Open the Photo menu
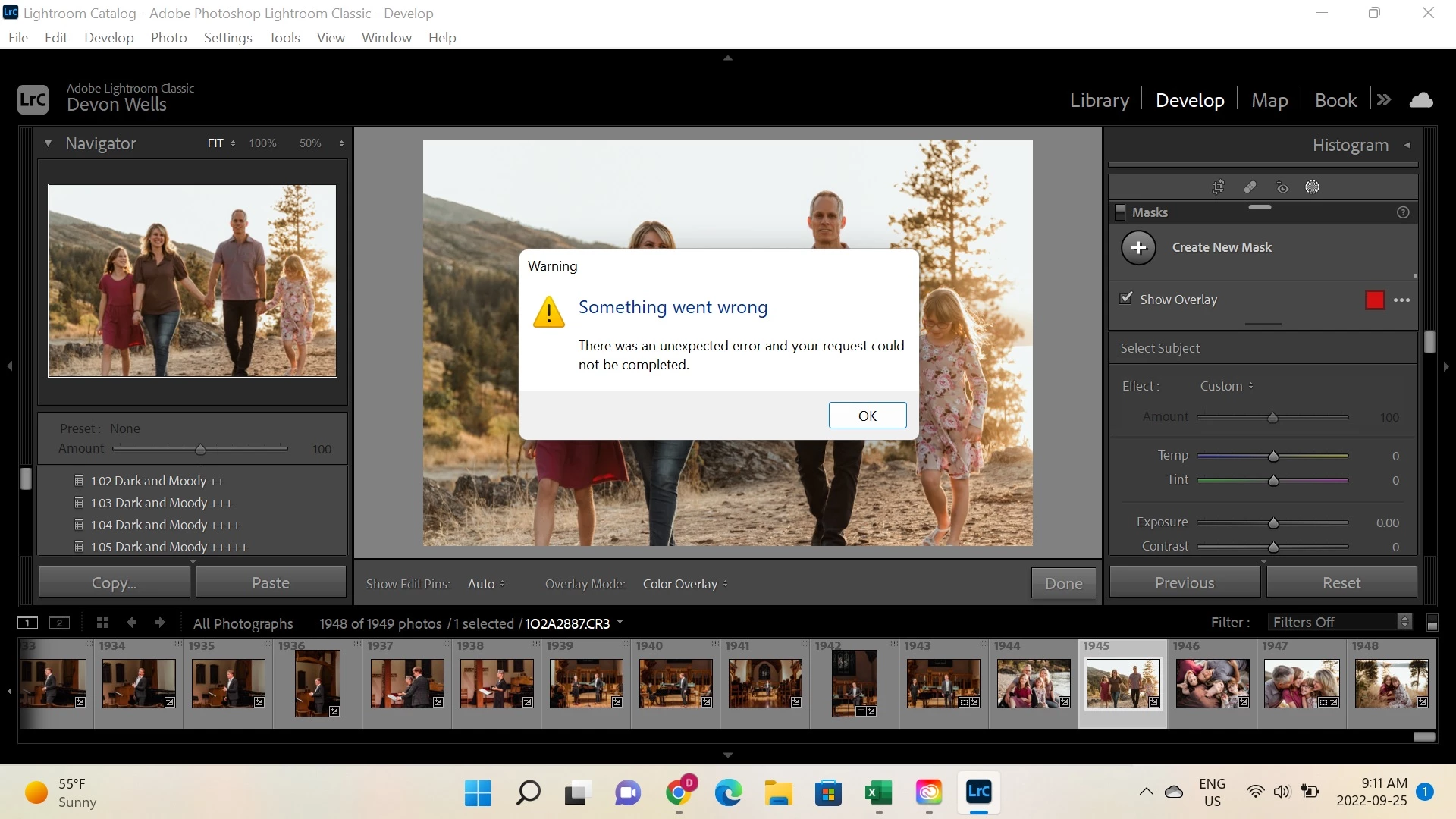Viewport: 1456px width, 819px height. tap(168, 38)
